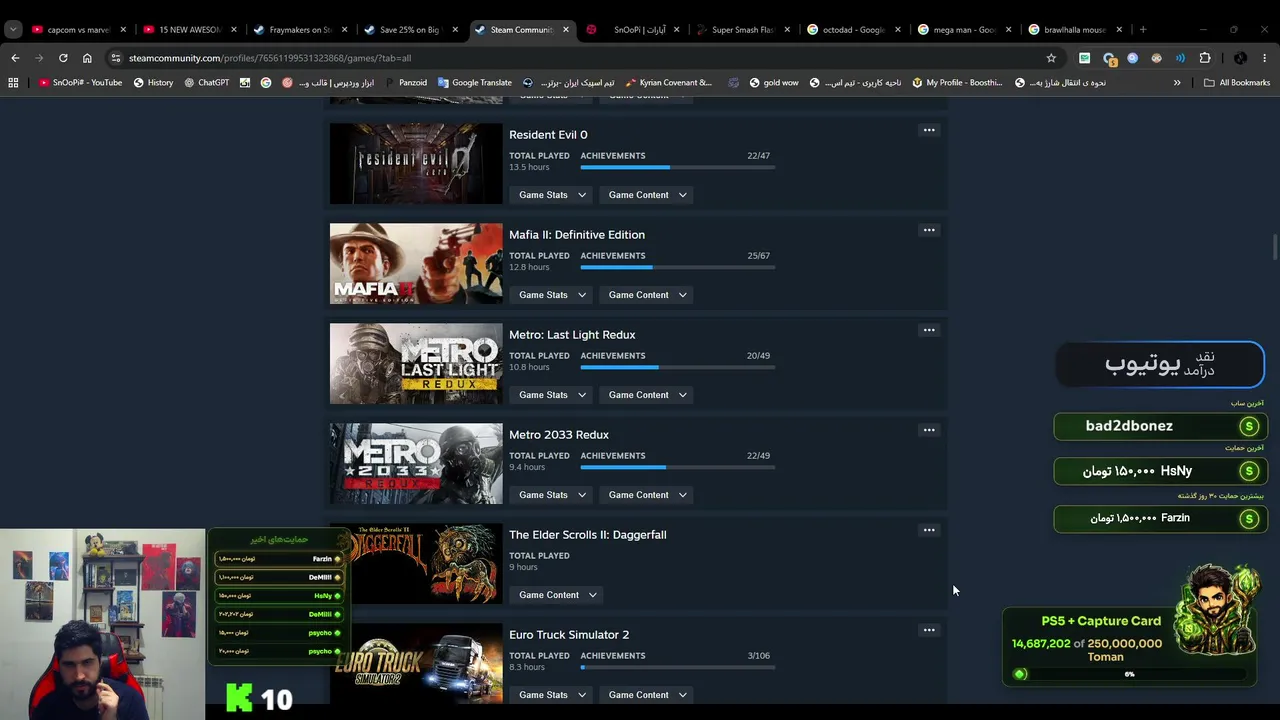Image resolution: width=1280 pixels, height=720 pixels.
Task: Click the green-screen extension icon
Action: [x=1084, y=58]
